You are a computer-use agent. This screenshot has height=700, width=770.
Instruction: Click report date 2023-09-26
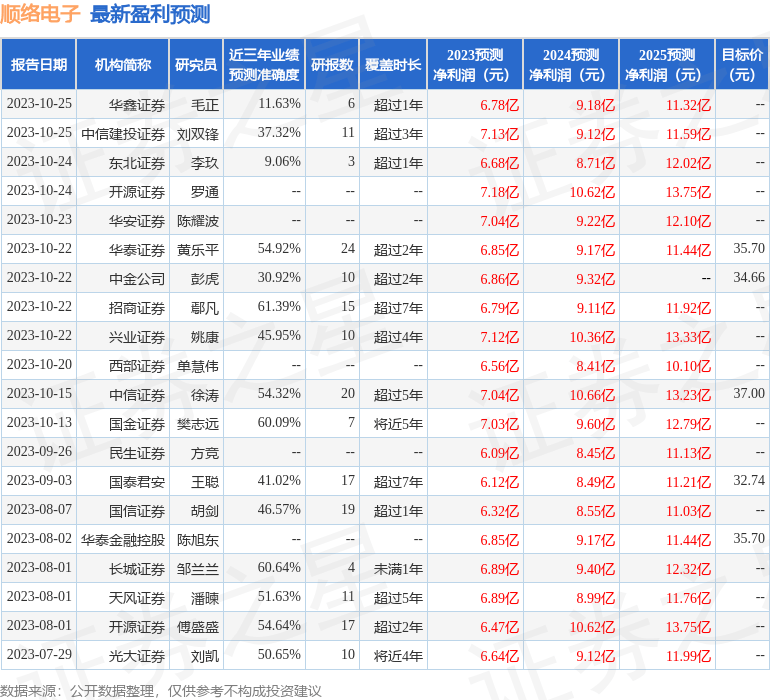point(39,451)
